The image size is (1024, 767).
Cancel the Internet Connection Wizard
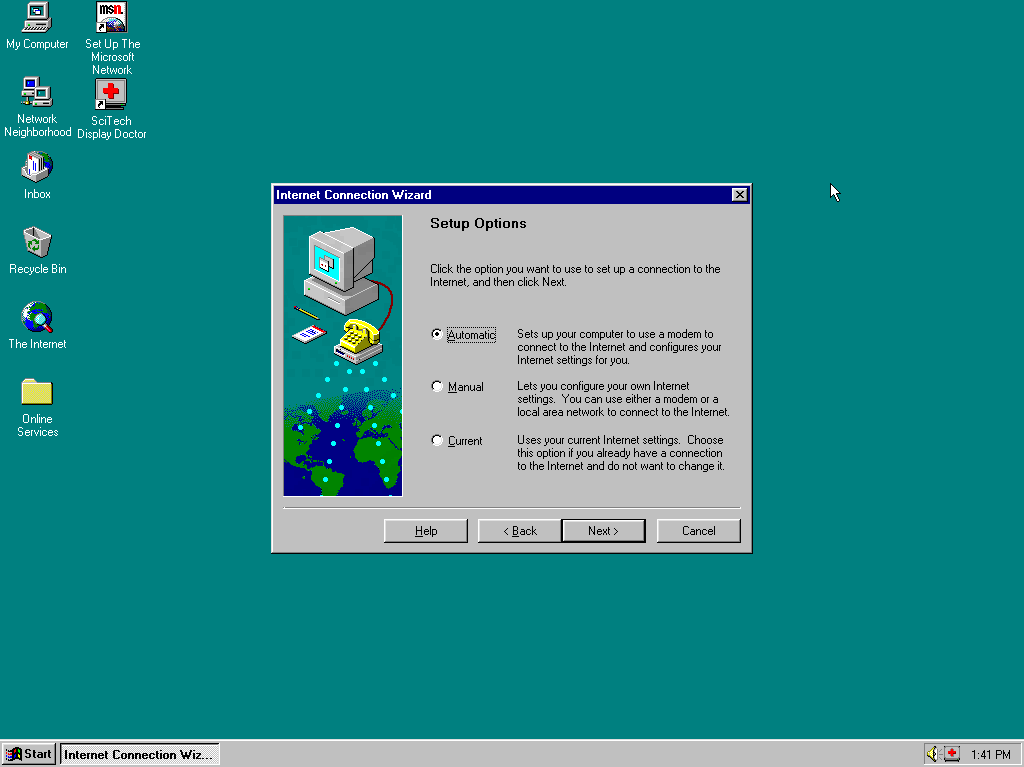tap(698, 530)
